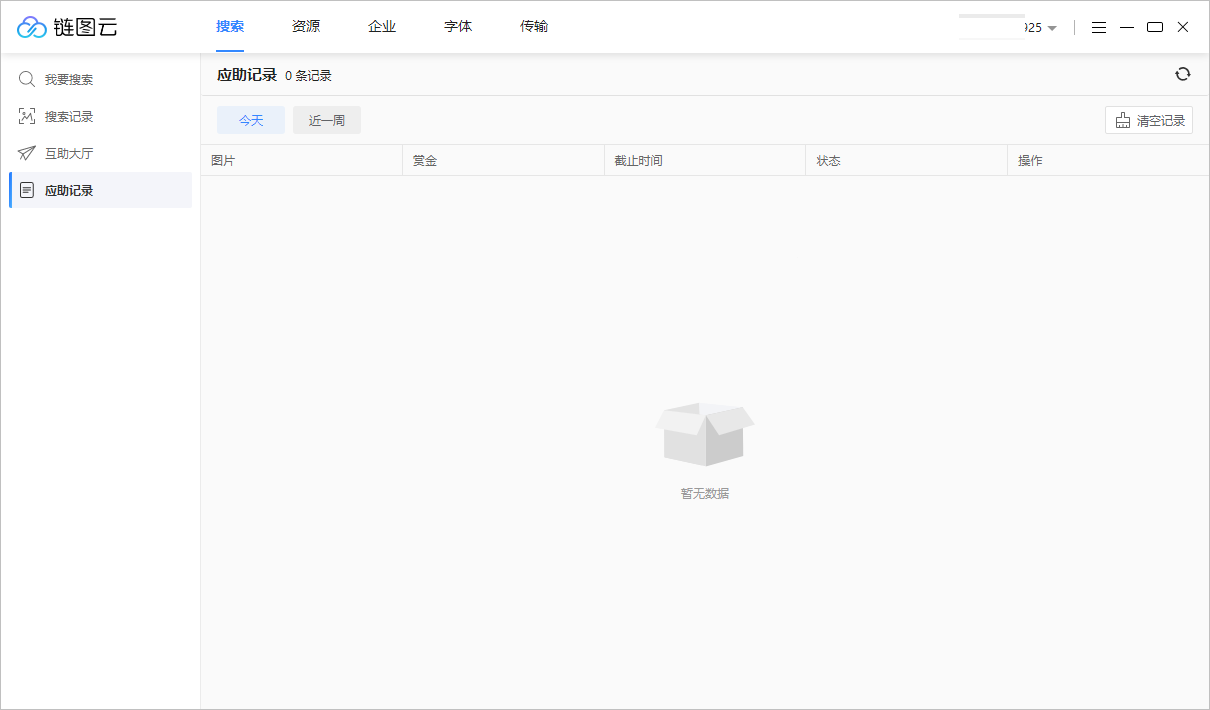Click the broom icon on 清空记录

tap(1121, 119)
